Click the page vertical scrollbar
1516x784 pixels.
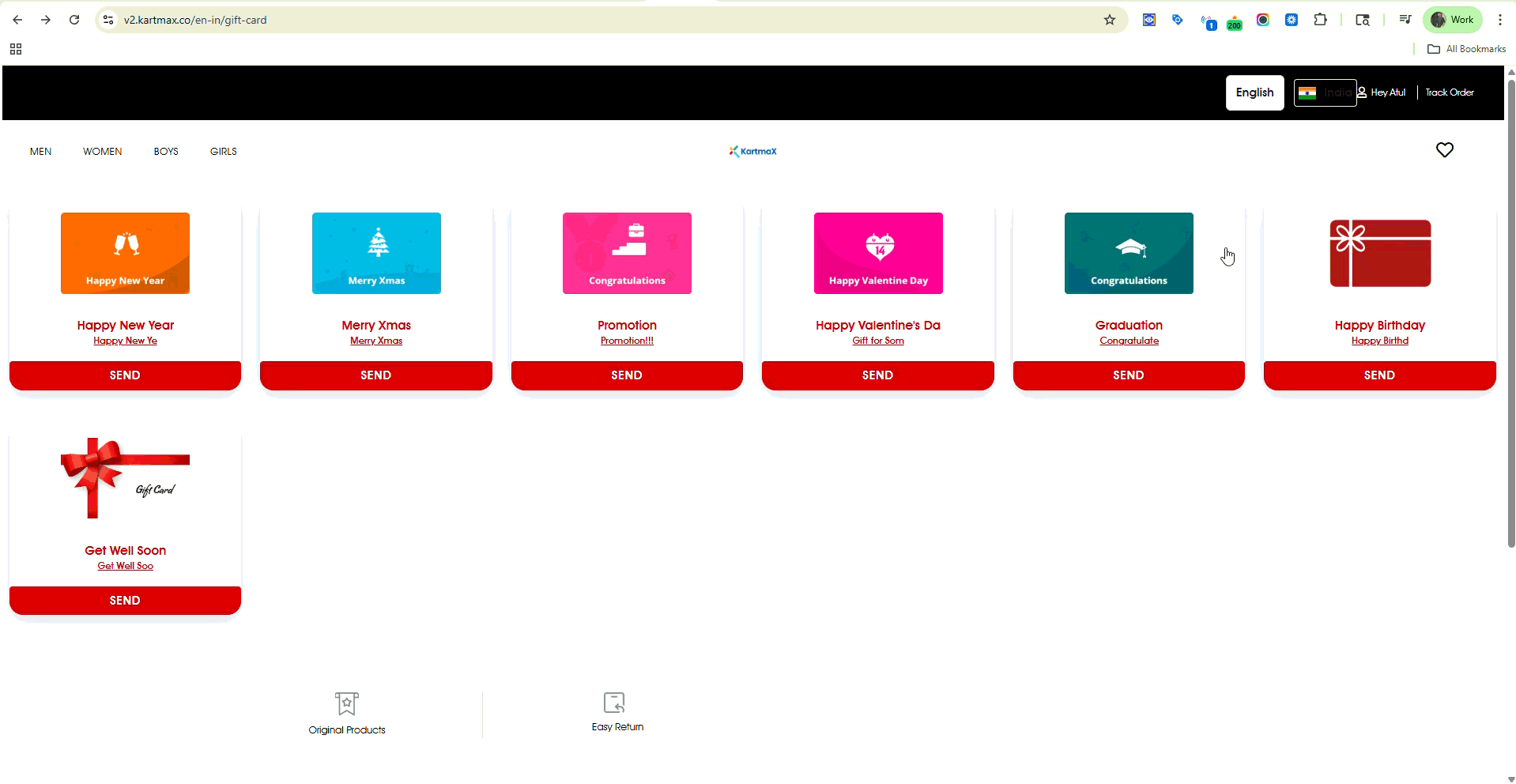(x=1510, y=316)
